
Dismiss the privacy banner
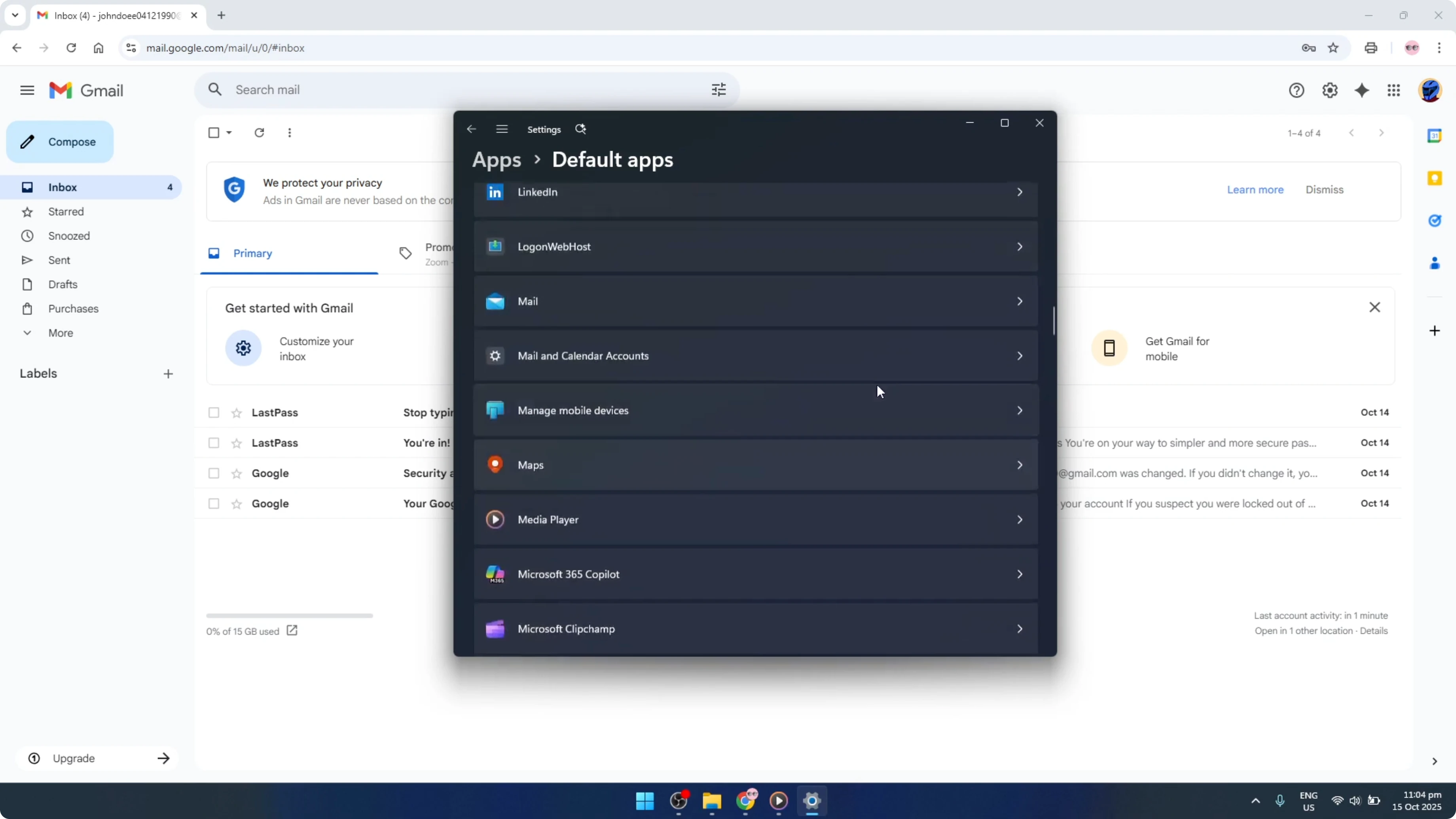[1324, 190]
